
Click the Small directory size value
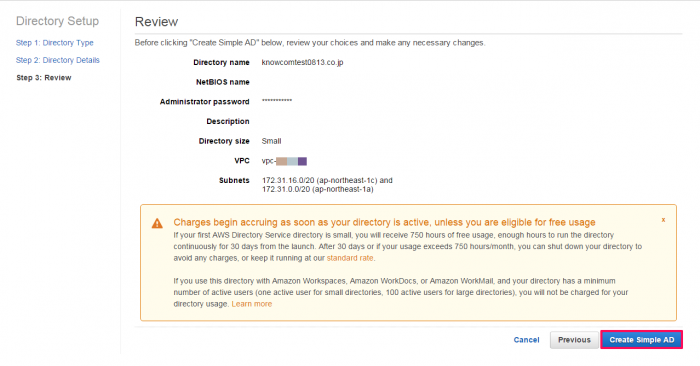(271, 141)
